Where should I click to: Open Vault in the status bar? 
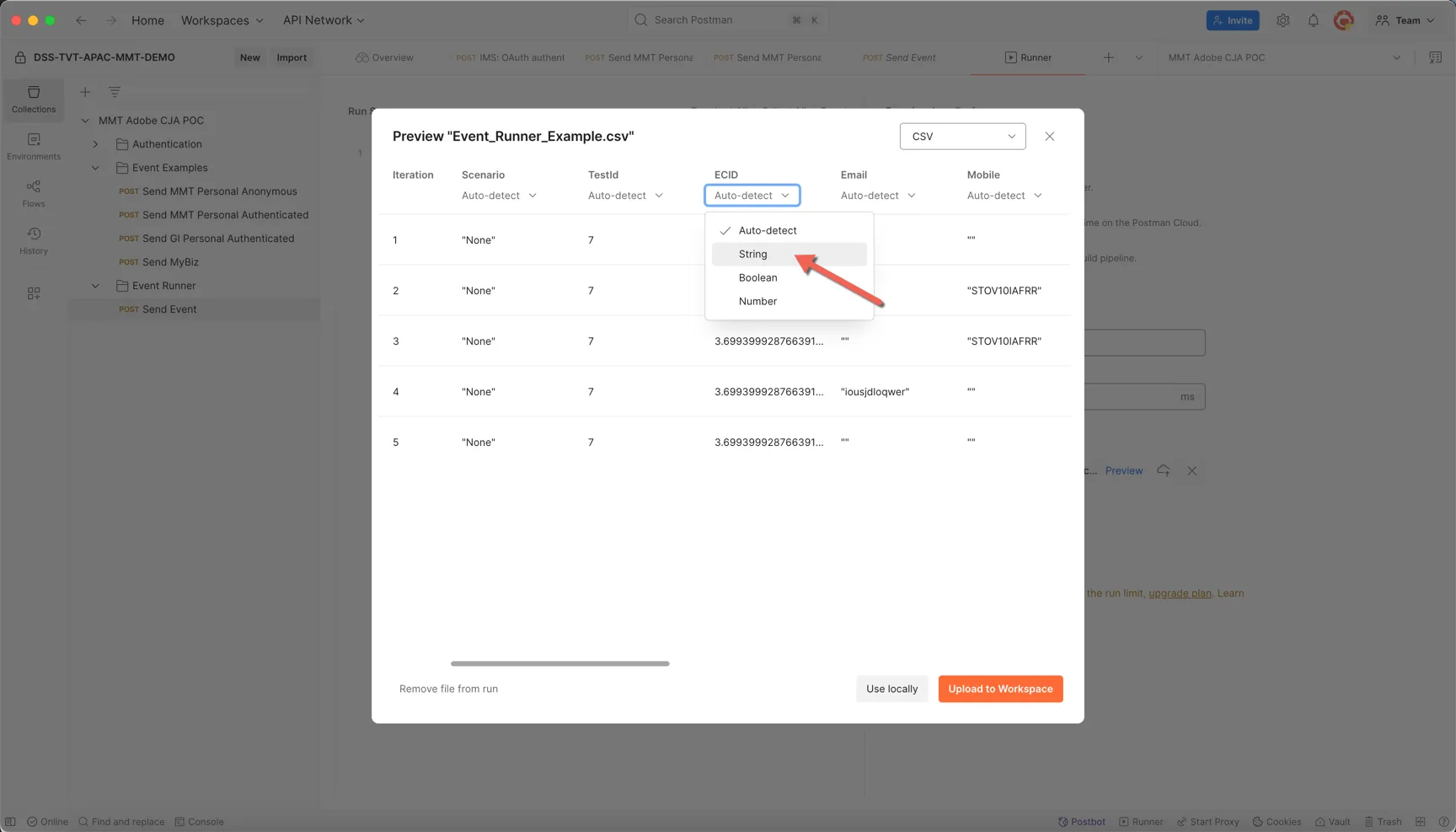(1333, 822)
